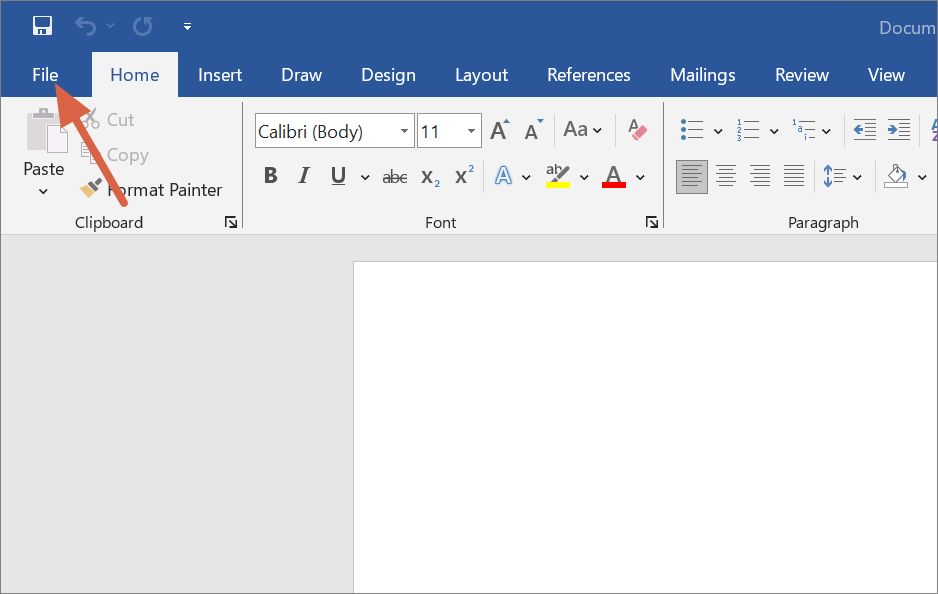Switch to the Insert tab
Screen dimensions: 938x594
(x=220, y=75)
